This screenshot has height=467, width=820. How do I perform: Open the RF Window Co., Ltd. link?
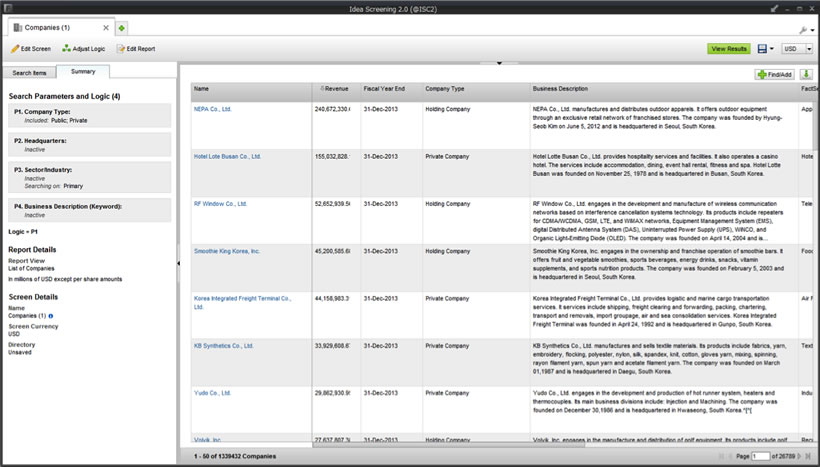(220, 204)
